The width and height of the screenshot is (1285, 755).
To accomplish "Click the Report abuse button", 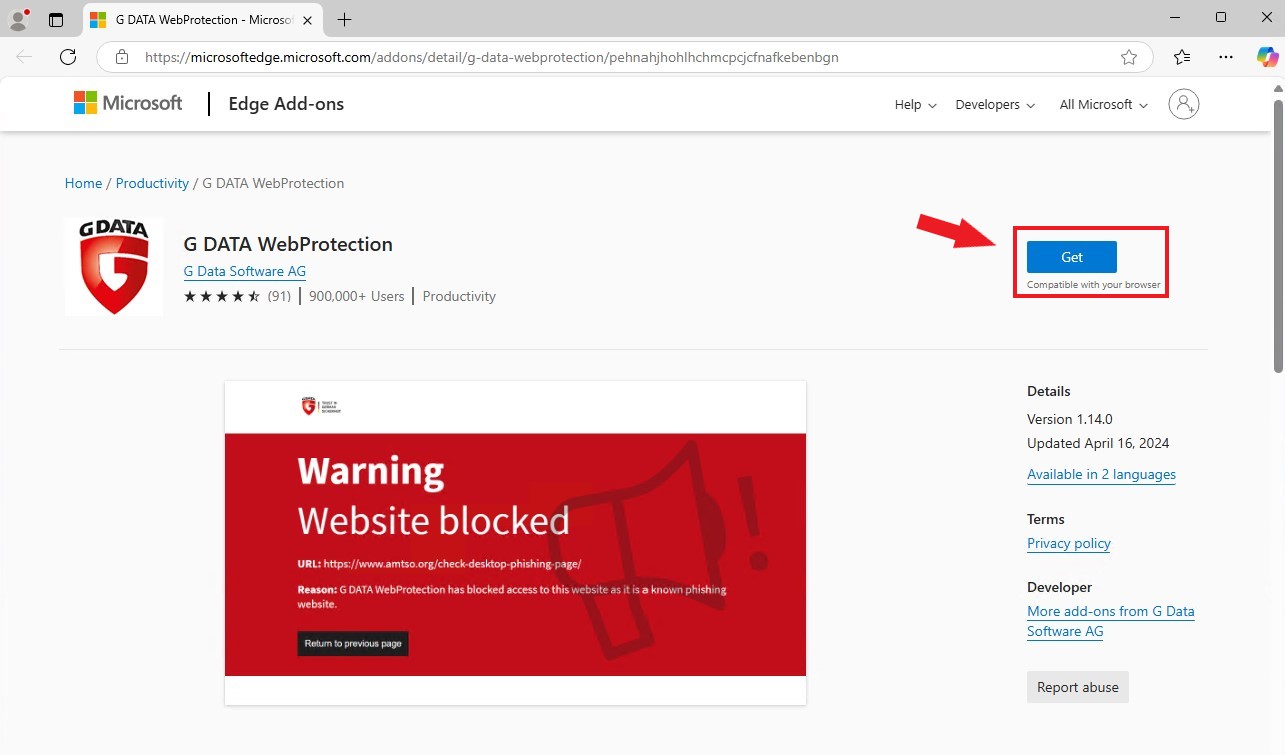I will 1078,687.
